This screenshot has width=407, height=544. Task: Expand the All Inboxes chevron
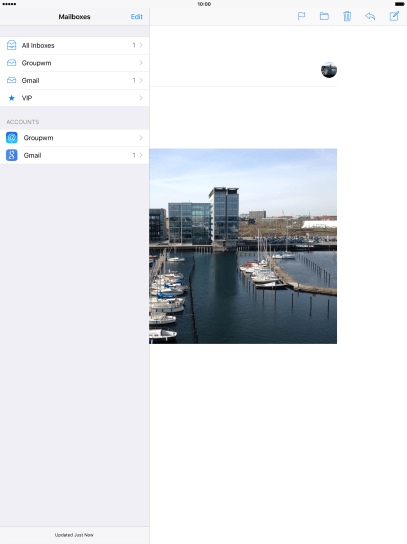pos(141,45)
